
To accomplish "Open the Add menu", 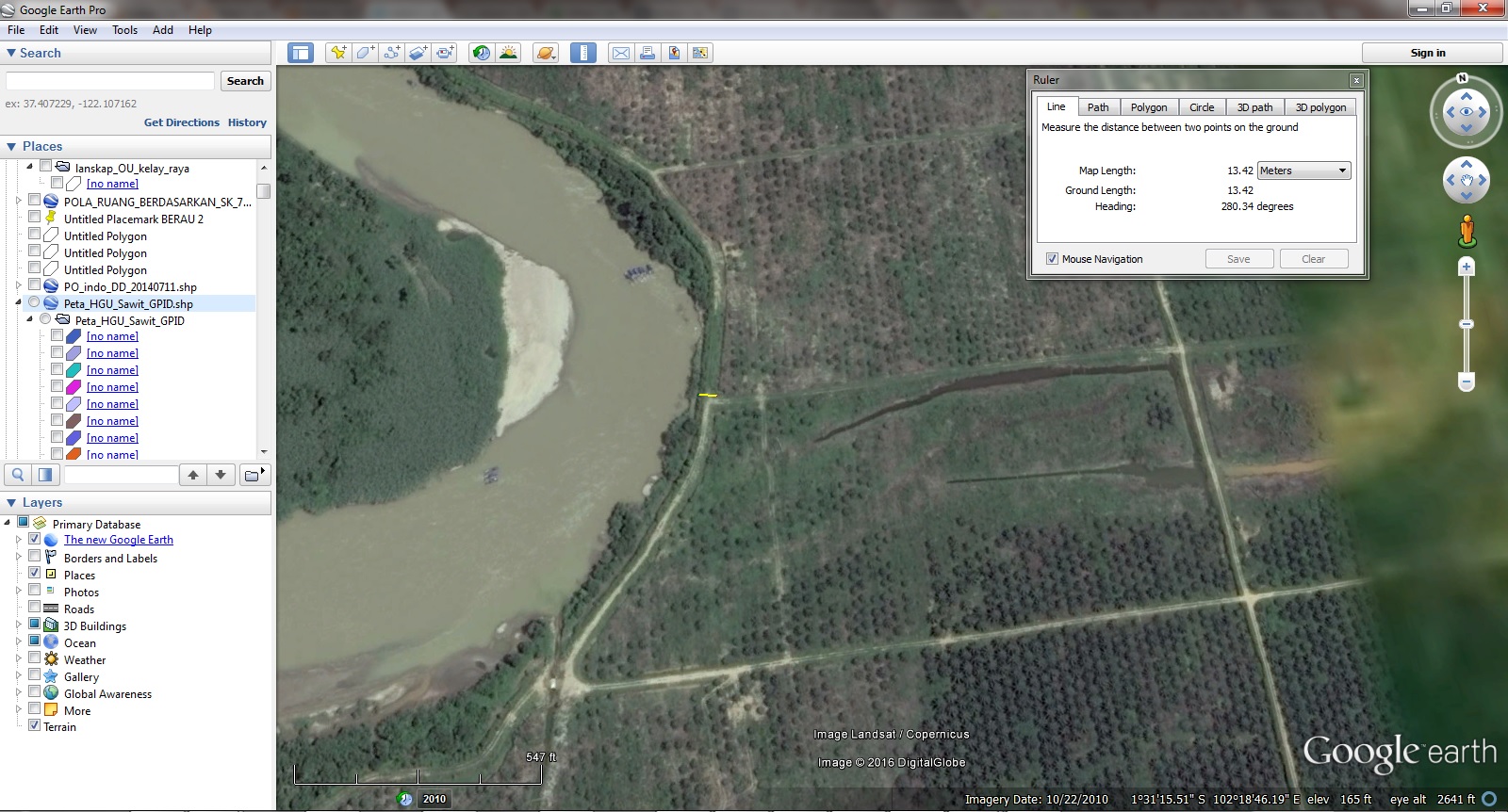I will click(x=163, y=30).
